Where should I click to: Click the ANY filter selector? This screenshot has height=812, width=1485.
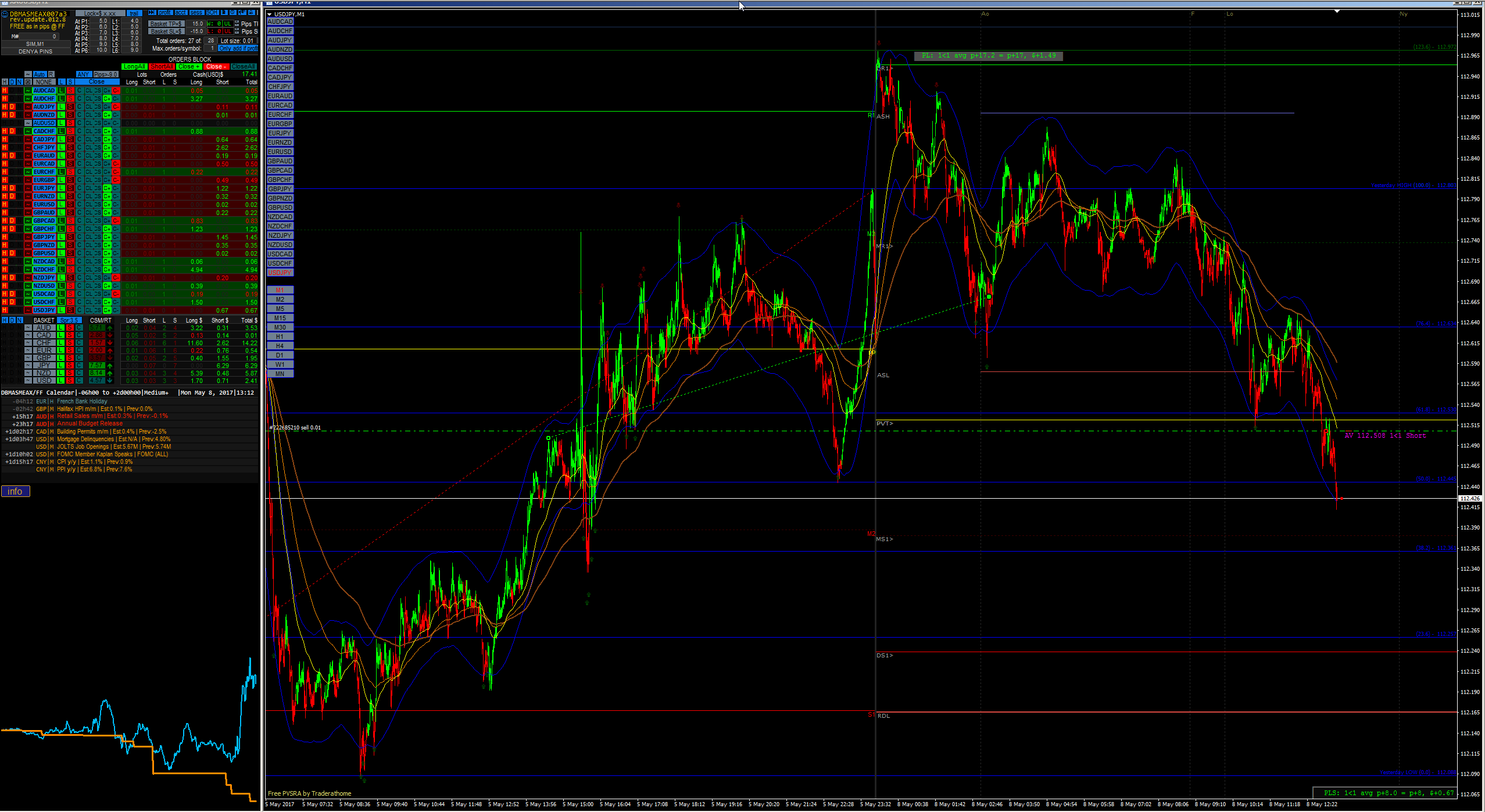coord(84,74)
